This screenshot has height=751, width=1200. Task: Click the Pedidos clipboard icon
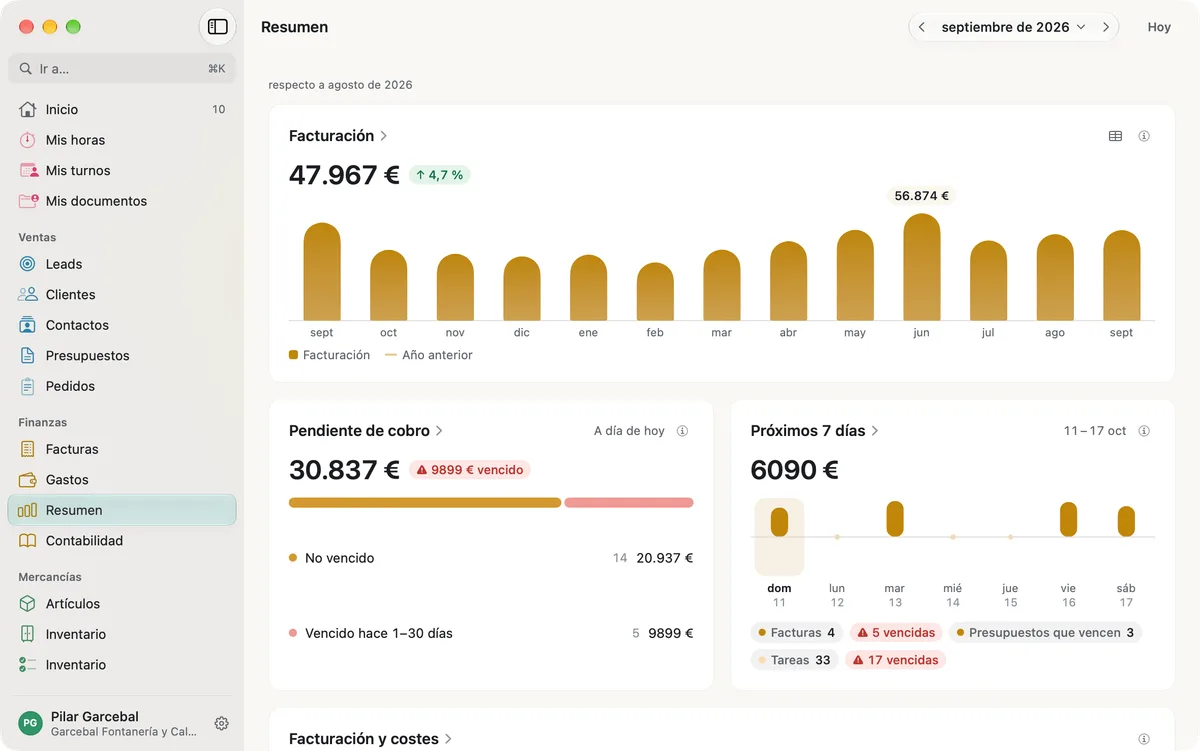coord(28,386)
